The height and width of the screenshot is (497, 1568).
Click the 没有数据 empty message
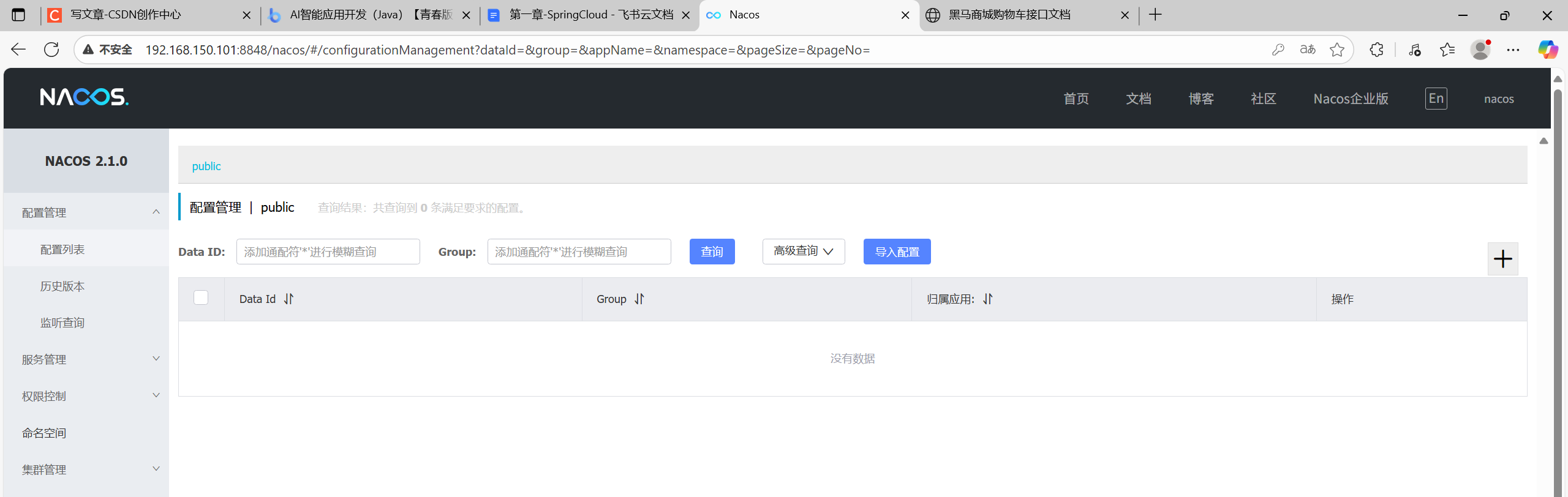click(853, 359)
